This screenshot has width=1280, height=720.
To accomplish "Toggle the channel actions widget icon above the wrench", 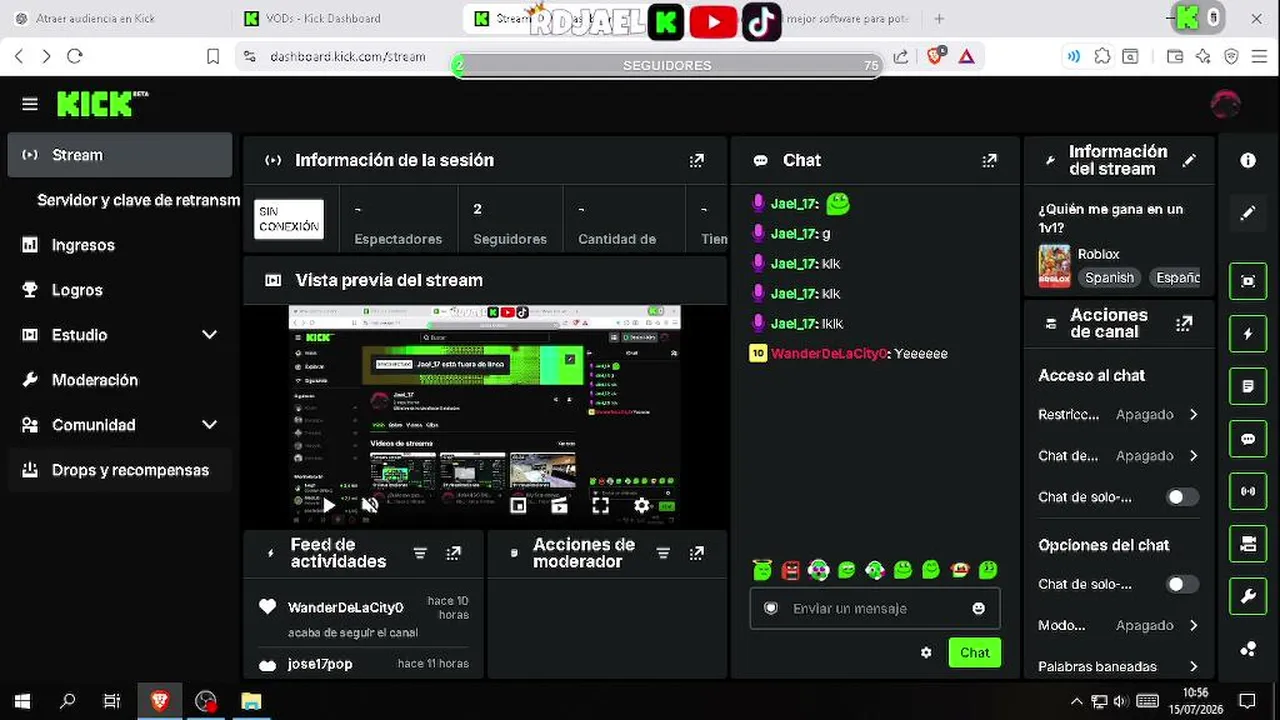I will coord(1248,544).
